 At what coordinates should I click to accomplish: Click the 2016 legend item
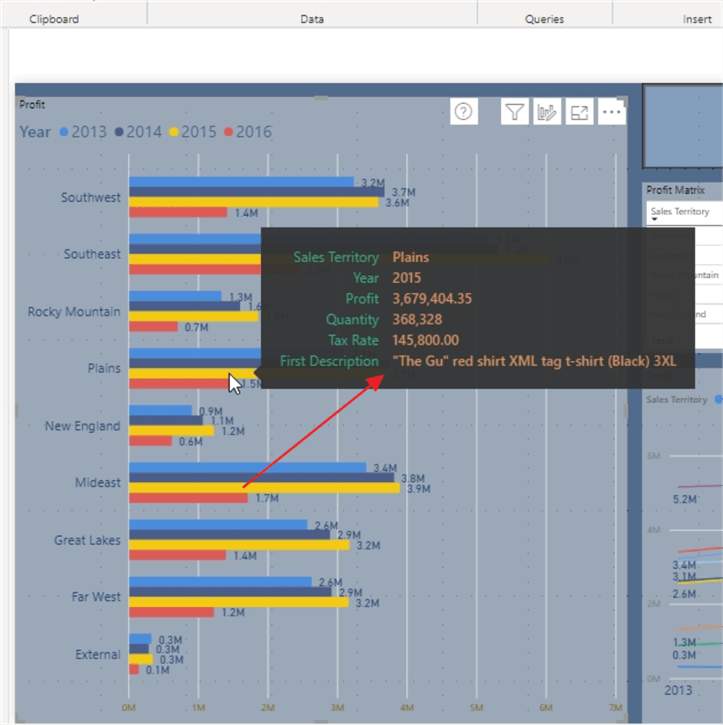click(247, 132)
